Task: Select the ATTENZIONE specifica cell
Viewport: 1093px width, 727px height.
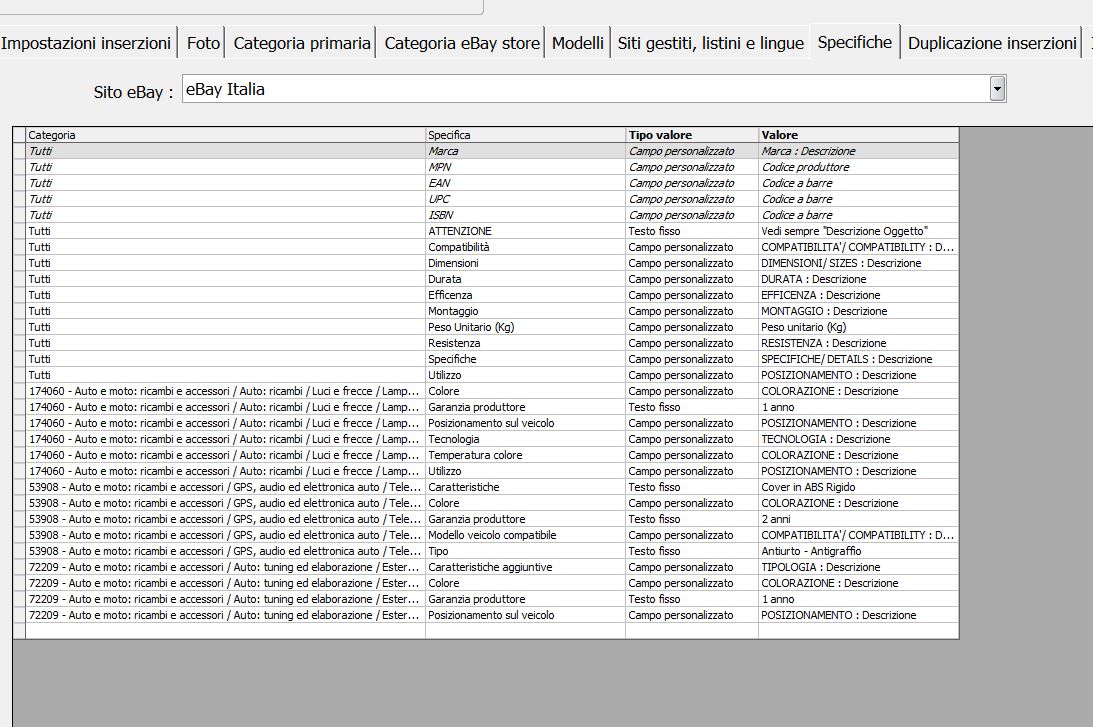Action: point(526,231)
